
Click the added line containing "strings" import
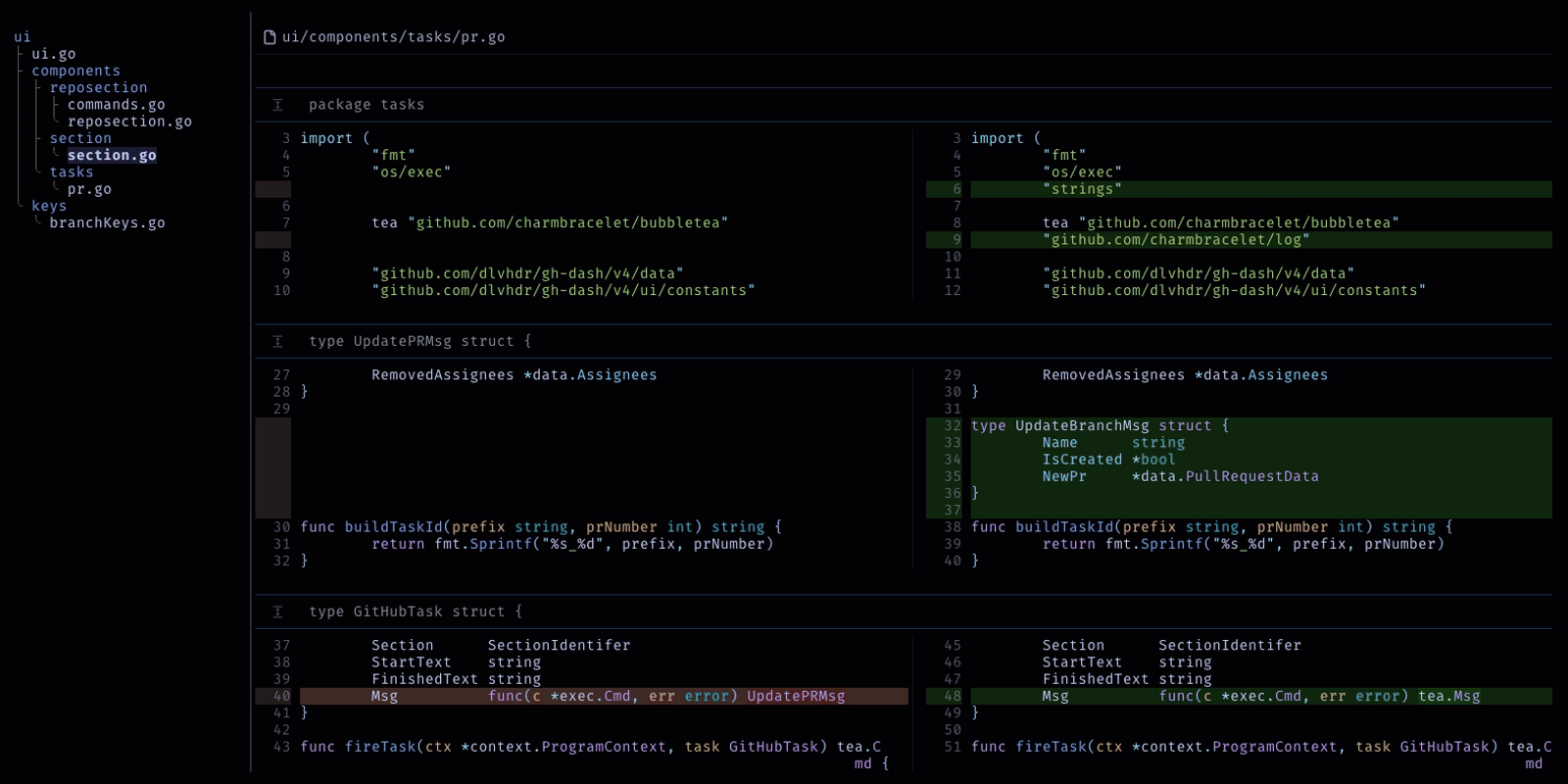point(1239,189)
